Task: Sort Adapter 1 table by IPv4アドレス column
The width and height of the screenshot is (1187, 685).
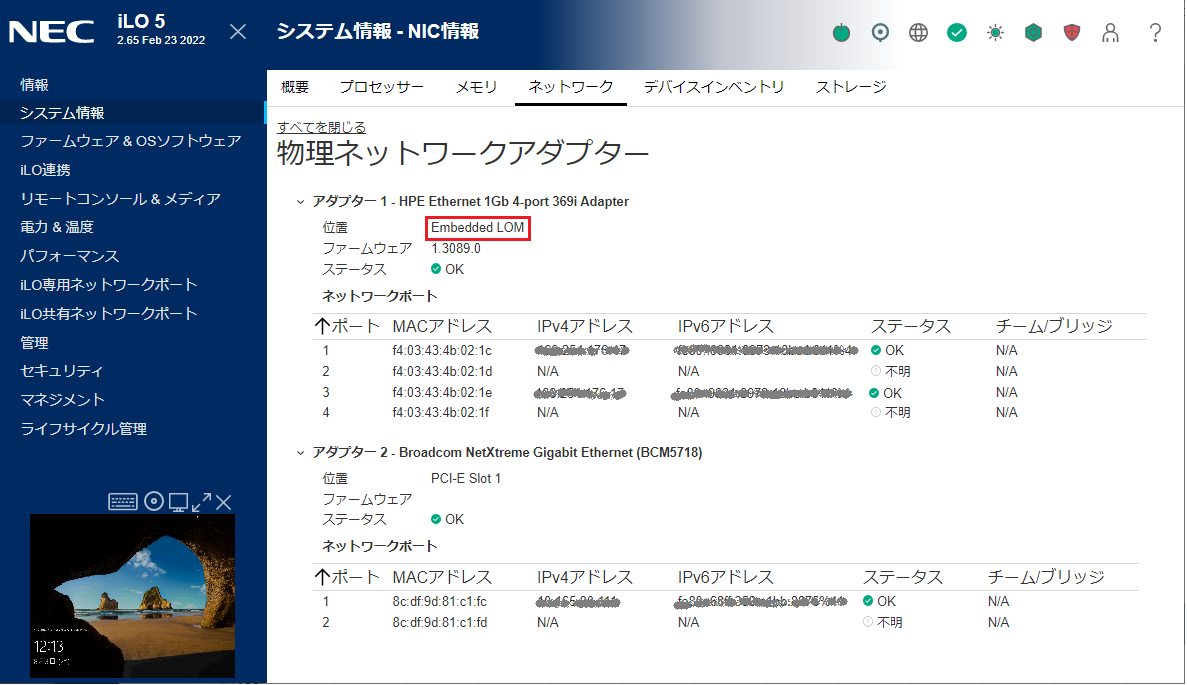Action: (x=584, y=326)
